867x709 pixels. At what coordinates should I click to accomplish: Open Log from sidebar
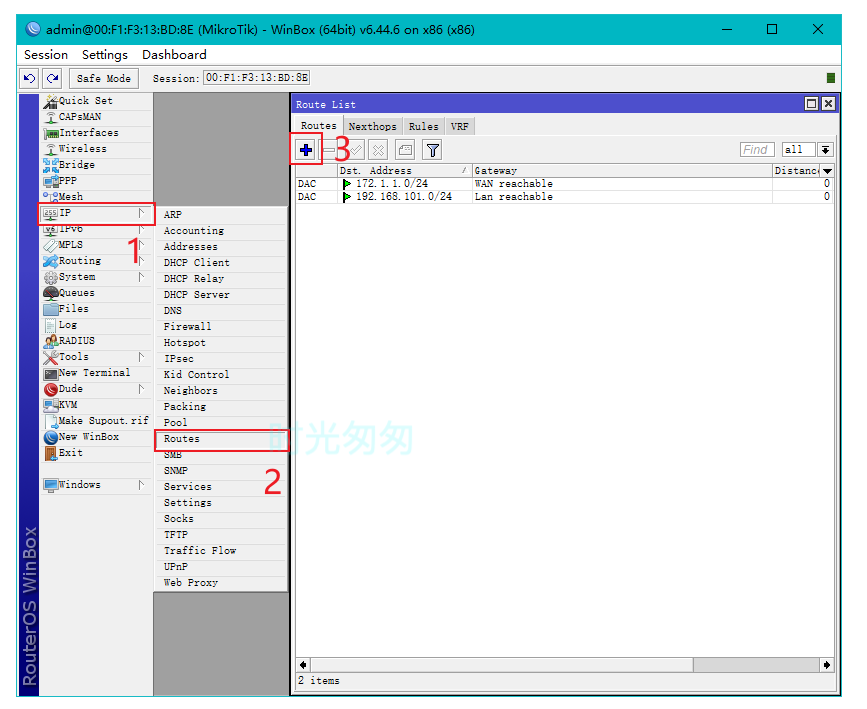click(96, 325)
